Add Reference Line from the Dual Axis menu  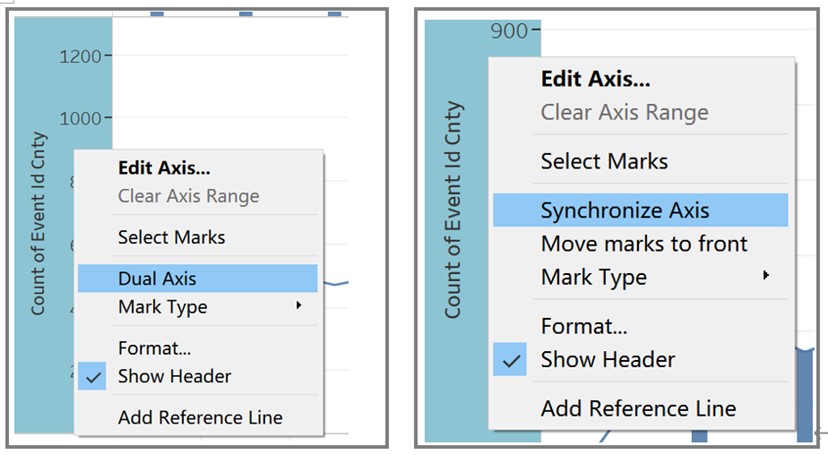pyautogui.click(x=200, y=417)
